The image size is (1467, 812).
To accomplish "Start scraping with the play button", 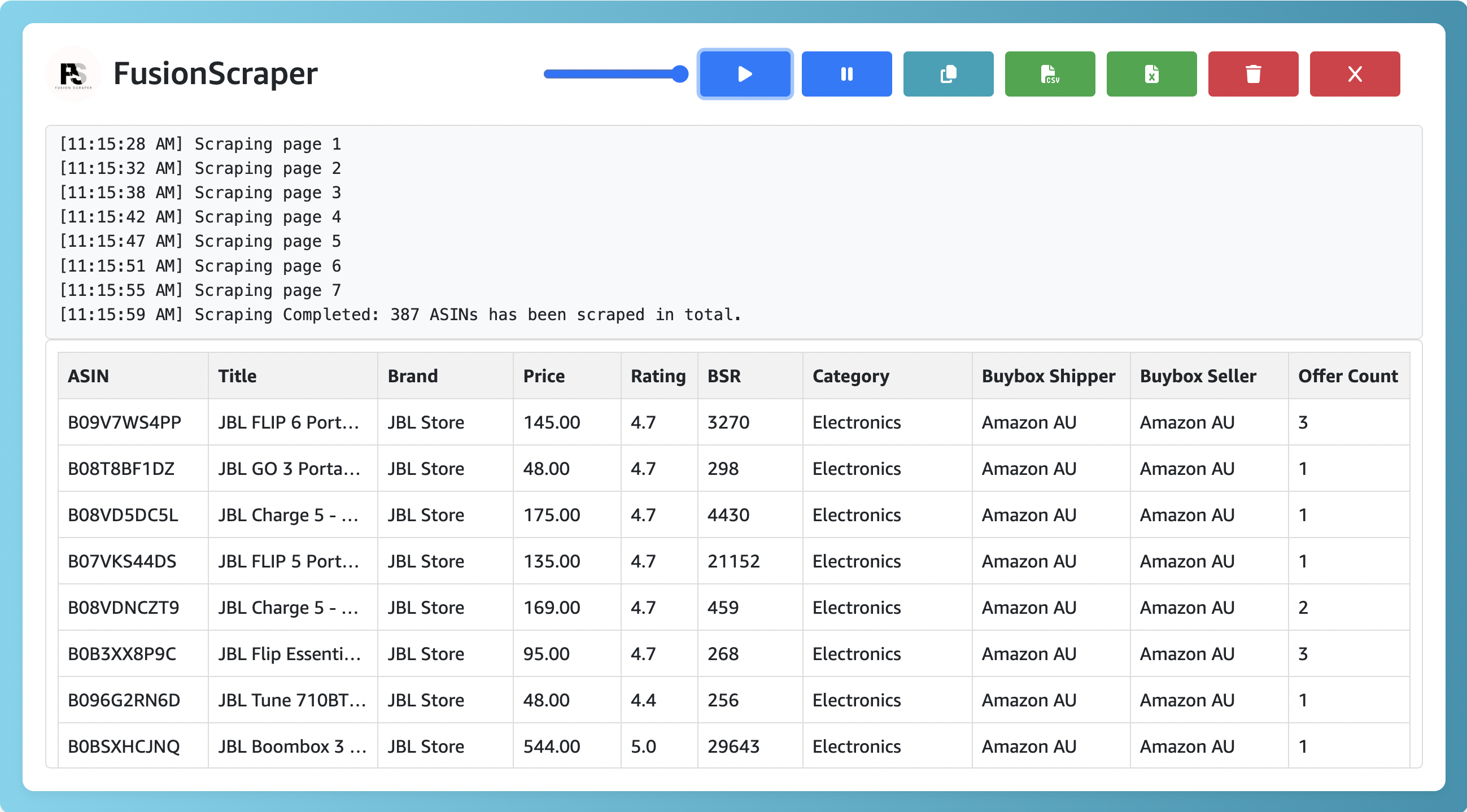I will [745, 74].
